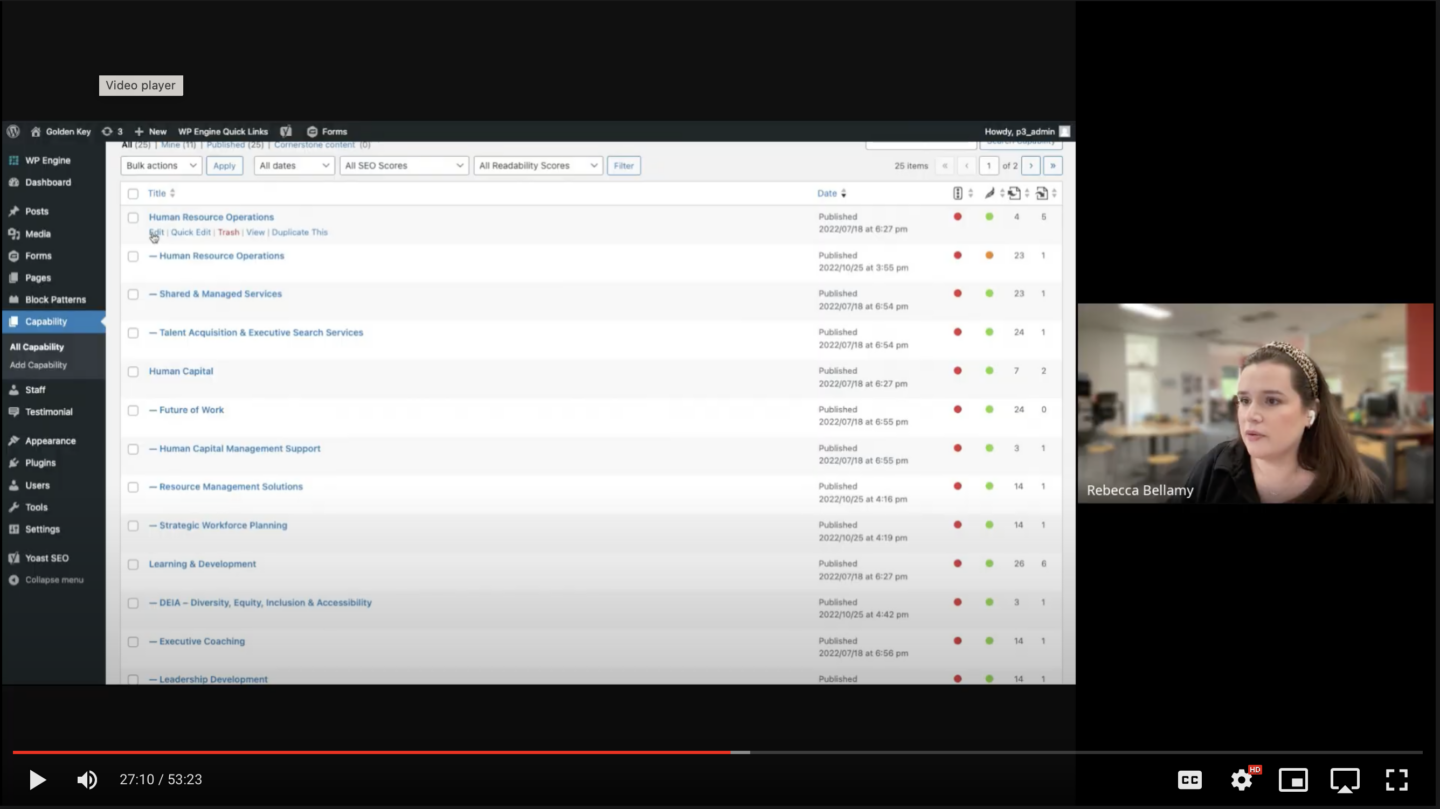The width and height of the screenshot is (1440, 809).
Task: Open WP Engine Quick Links menu
Action: click(223, 131)
